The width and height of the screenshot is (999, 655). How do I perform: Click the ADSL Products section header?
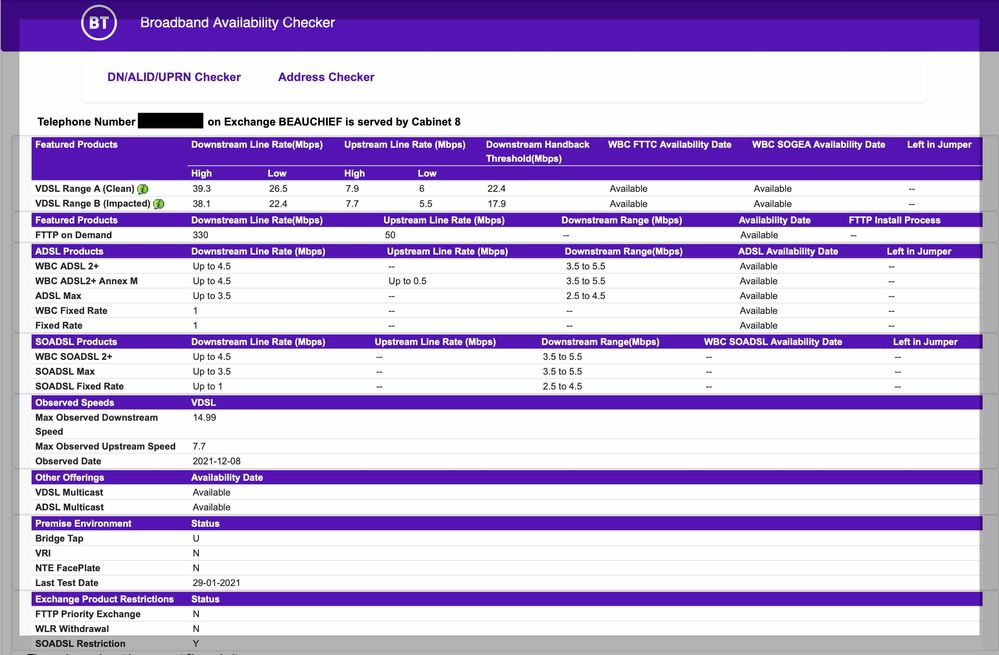tap(69, 252)
